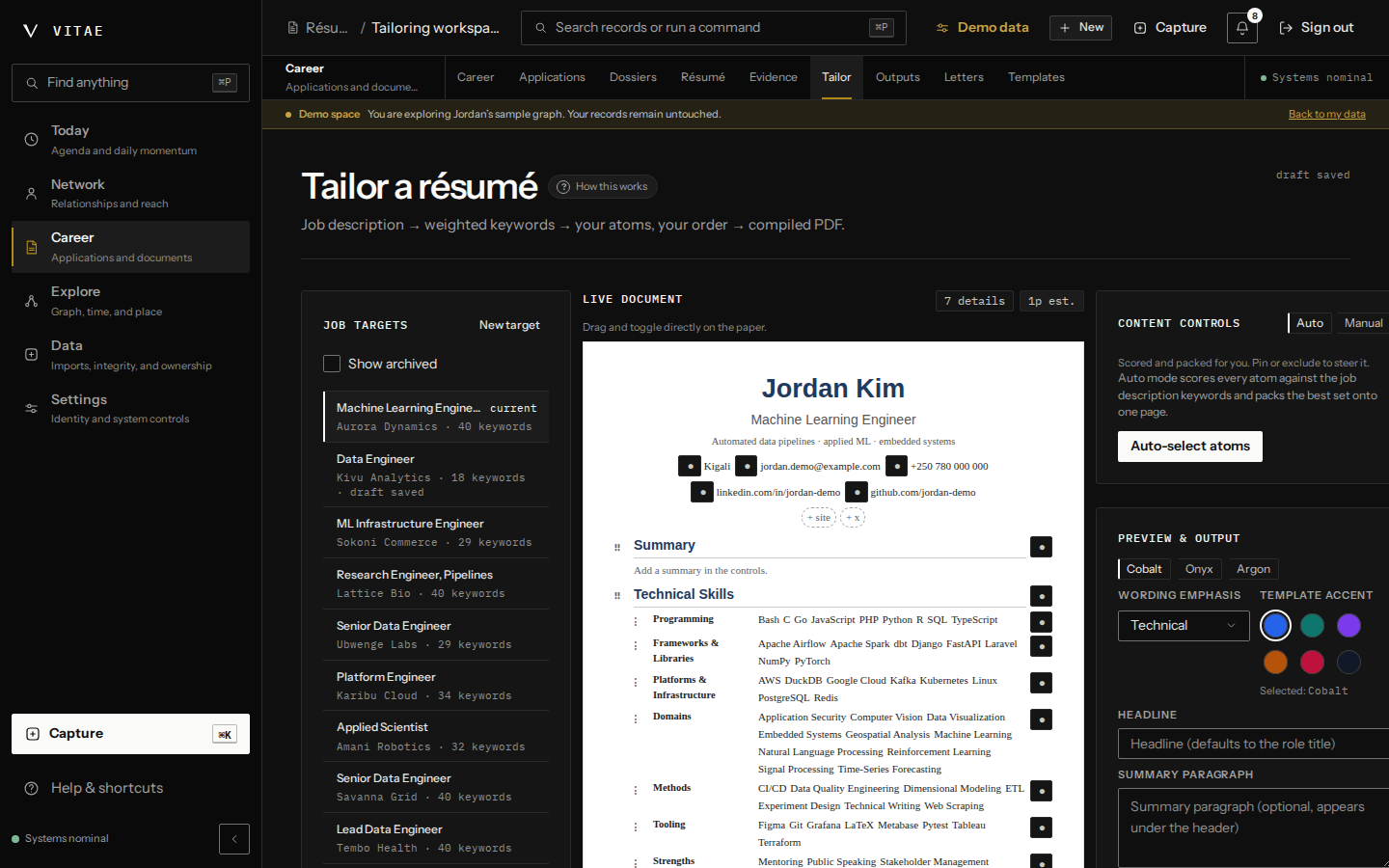
Task: Go to the Evidence tab
Action: point(774,77)
